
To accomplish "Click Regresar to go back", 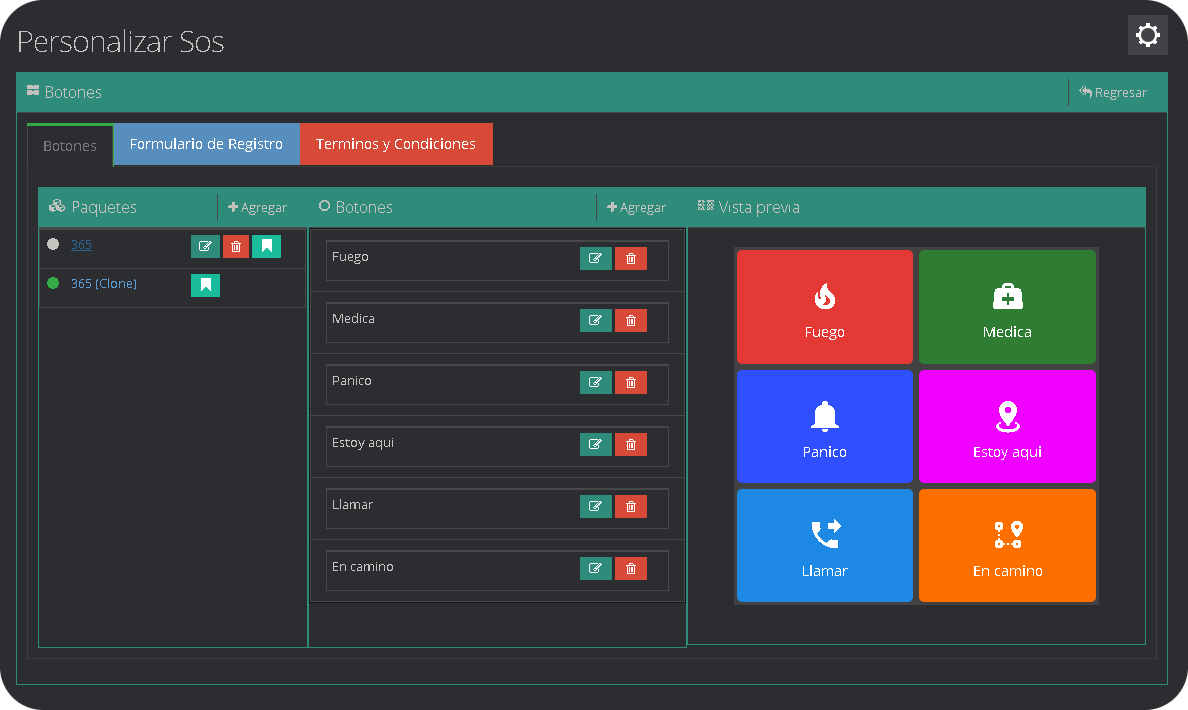I will click(x=1113, y=92).
